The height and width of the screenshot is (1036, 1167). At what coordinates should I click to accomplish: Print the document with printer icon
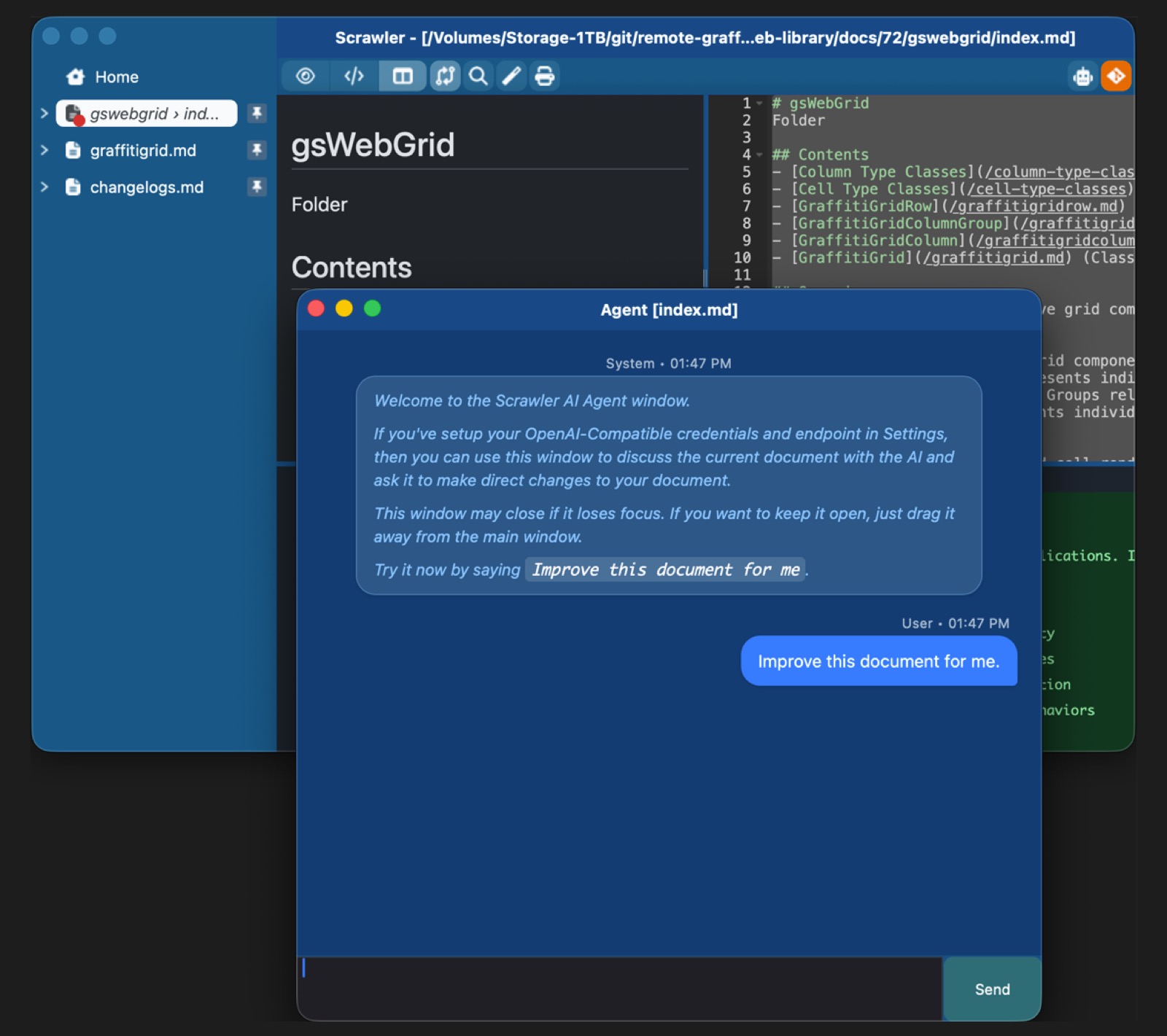(545, 76)
